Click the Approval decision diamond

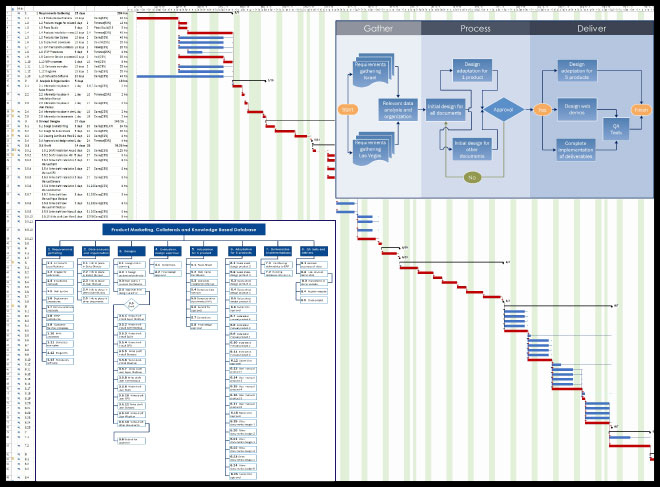tap(503, 109)
